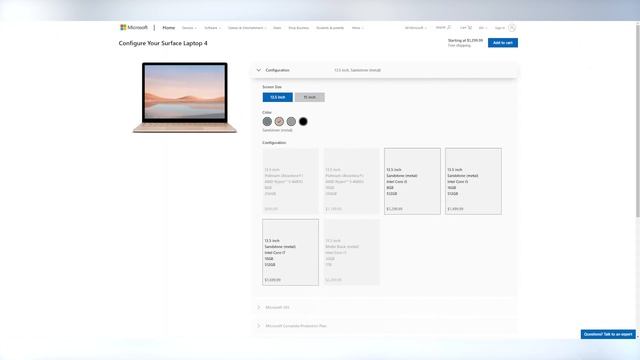Open the Devices dropdown menu

tap(189, 28)
